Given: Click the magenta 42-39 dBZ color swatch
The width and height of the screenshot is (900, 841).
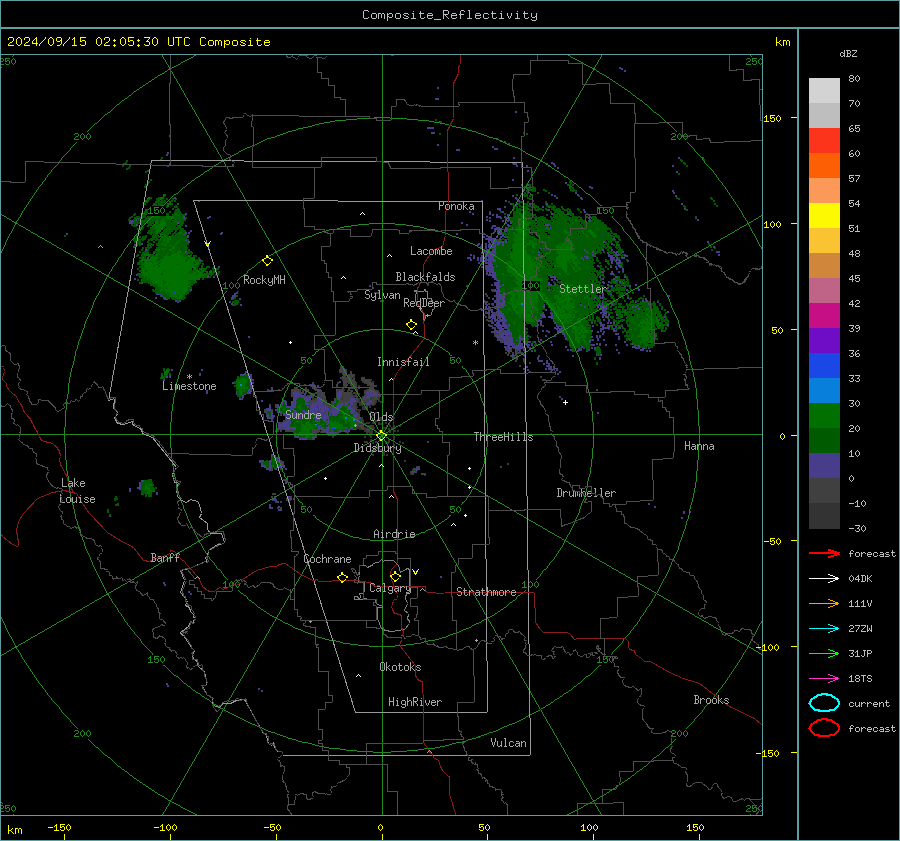Looking at the screenshot, I should pos(824,316).
